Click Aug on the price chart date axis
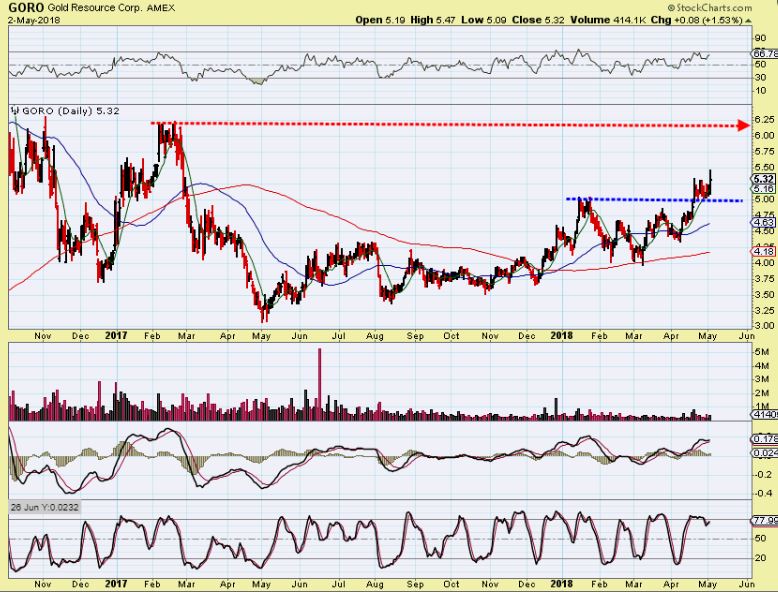Image resolution: width=778 pixels, height=592 pixels. pyautogui.click(x=375, y=336)
